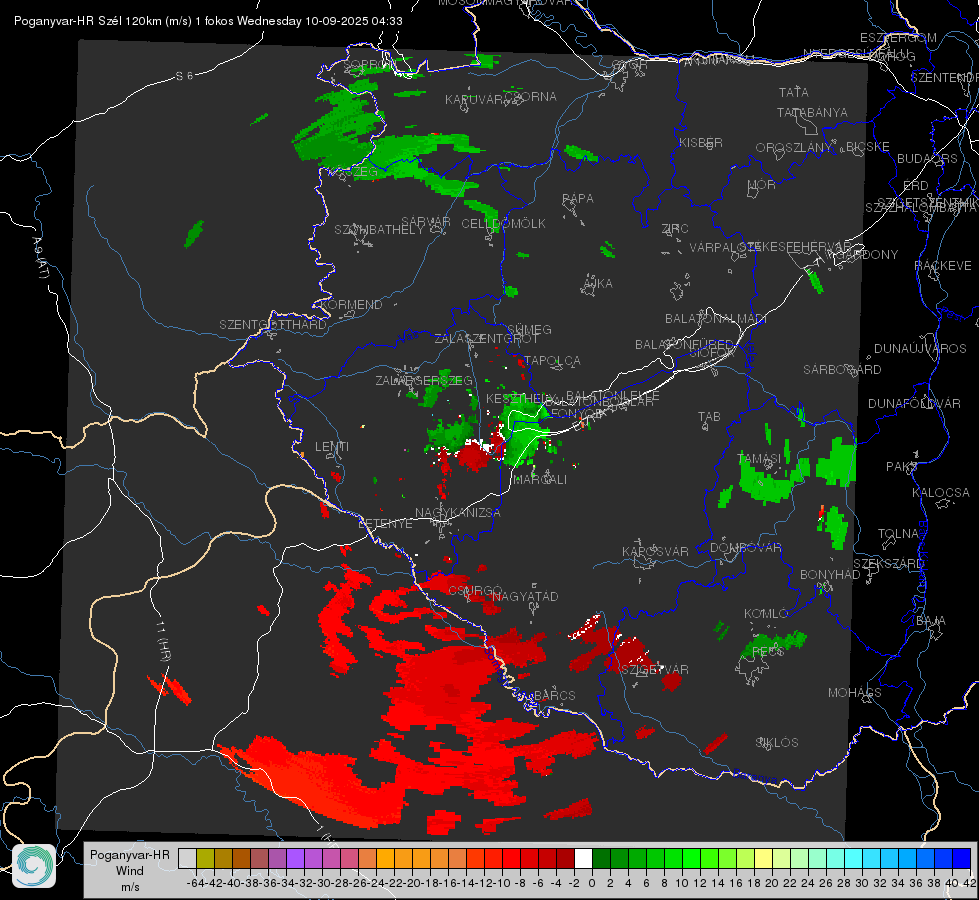
Task: Click the KALOCSA label
Action: coord(940,492)
